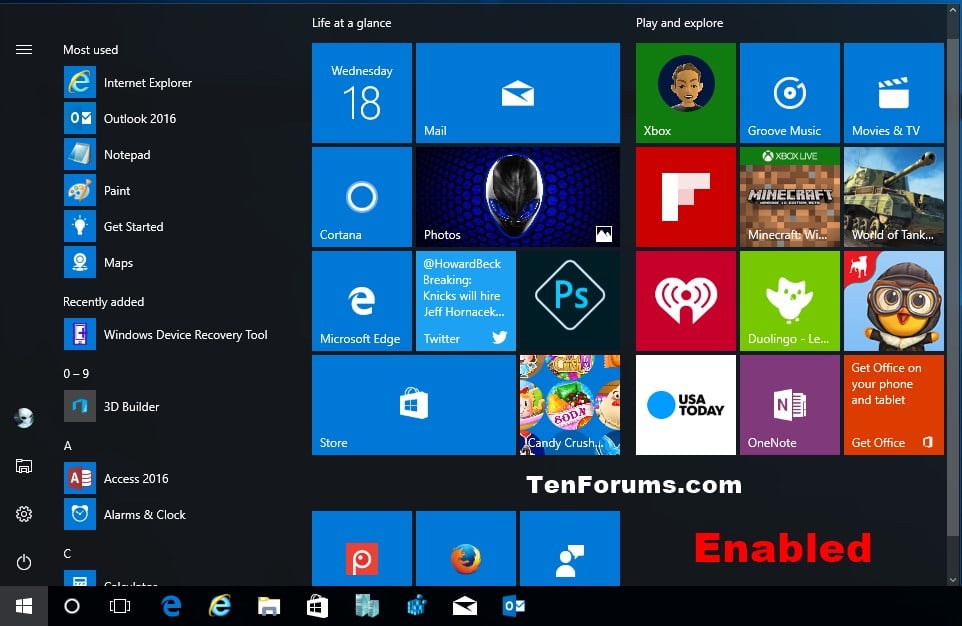Screen dimensions: 962x626
Task: Launch Access 2016
Action: [117, 478]
